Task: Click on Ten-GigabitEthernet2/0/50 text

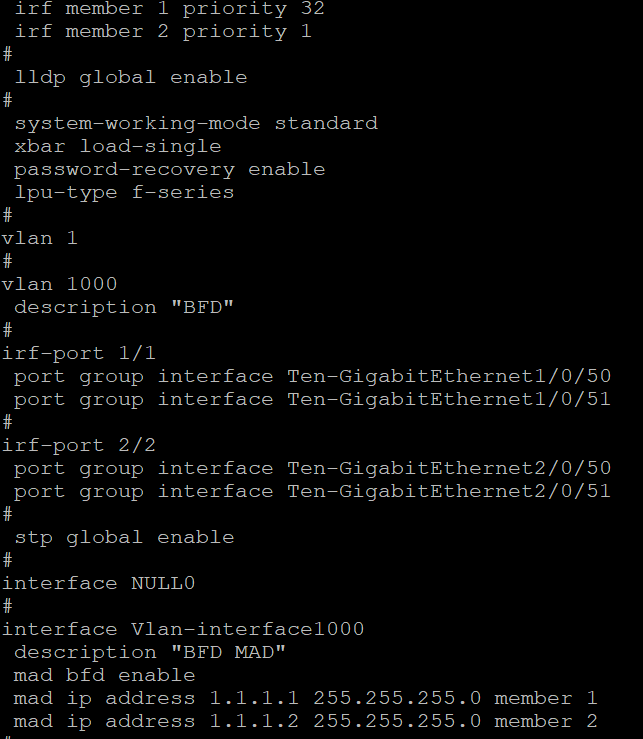Action: click(449, 468)
